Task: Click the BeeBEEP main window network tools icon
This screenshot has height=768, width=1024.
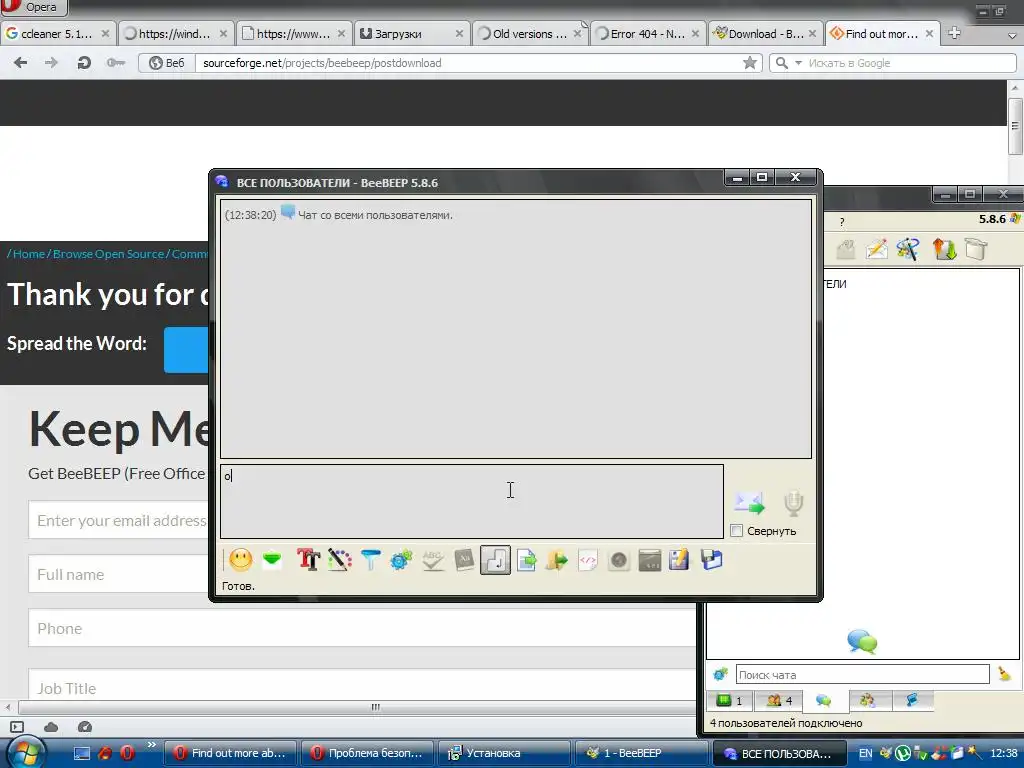Action: click(908, 249)
